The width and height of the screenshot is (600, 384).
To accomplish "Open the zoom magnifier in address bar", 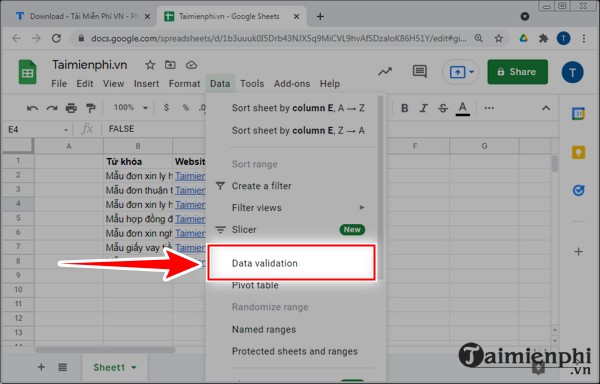I will [478, 38].
